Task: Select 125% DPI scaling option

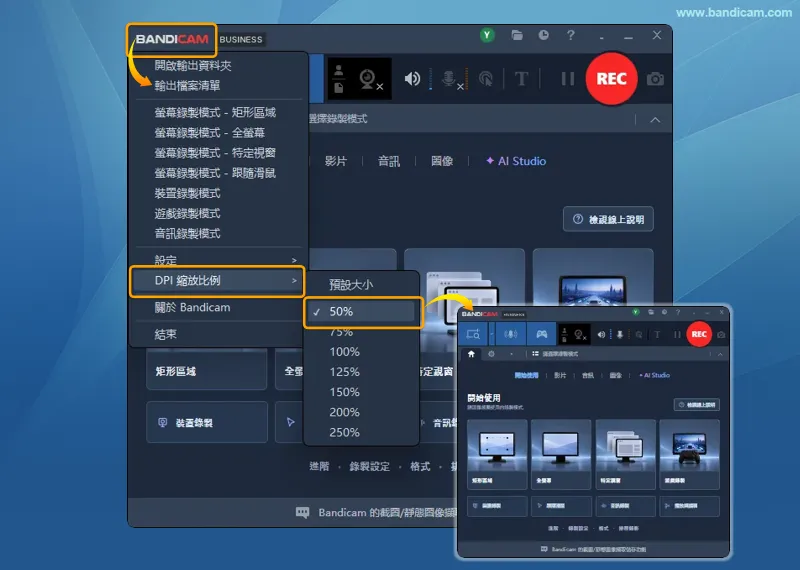Action: click(x=344, y=372)
